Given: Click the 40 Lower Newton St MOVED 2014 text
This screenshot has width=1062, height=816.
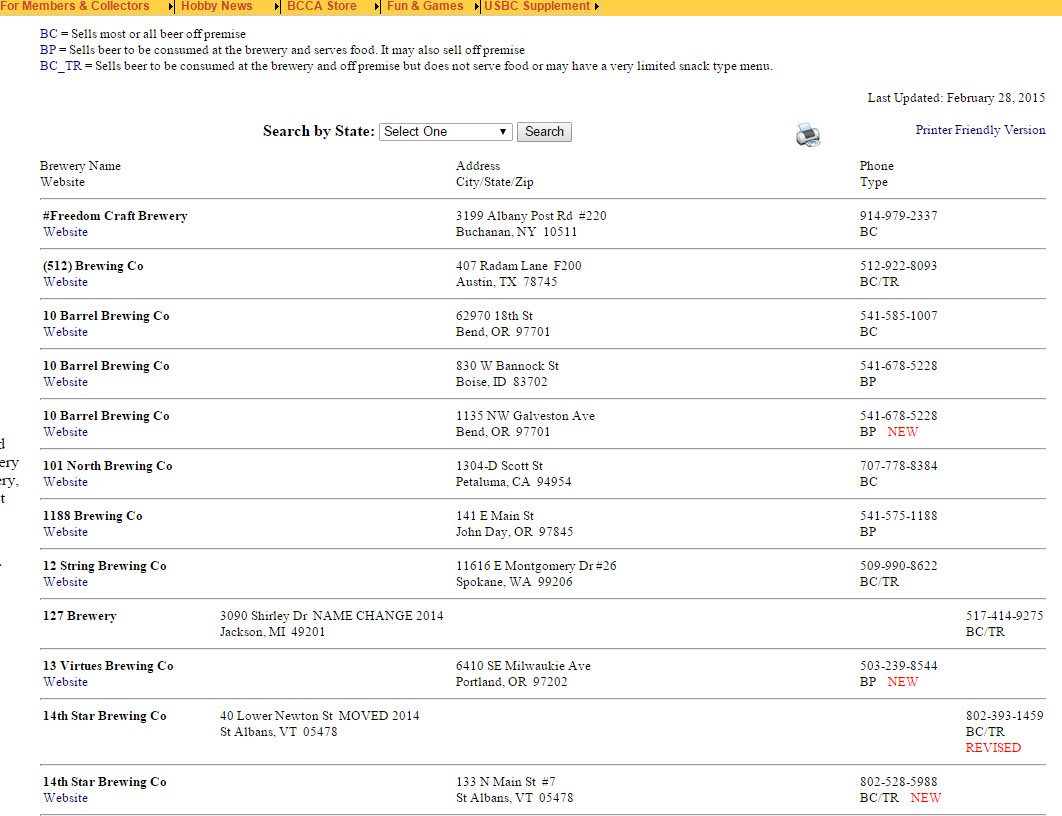Looking at the screenshot, I should 320,716.
